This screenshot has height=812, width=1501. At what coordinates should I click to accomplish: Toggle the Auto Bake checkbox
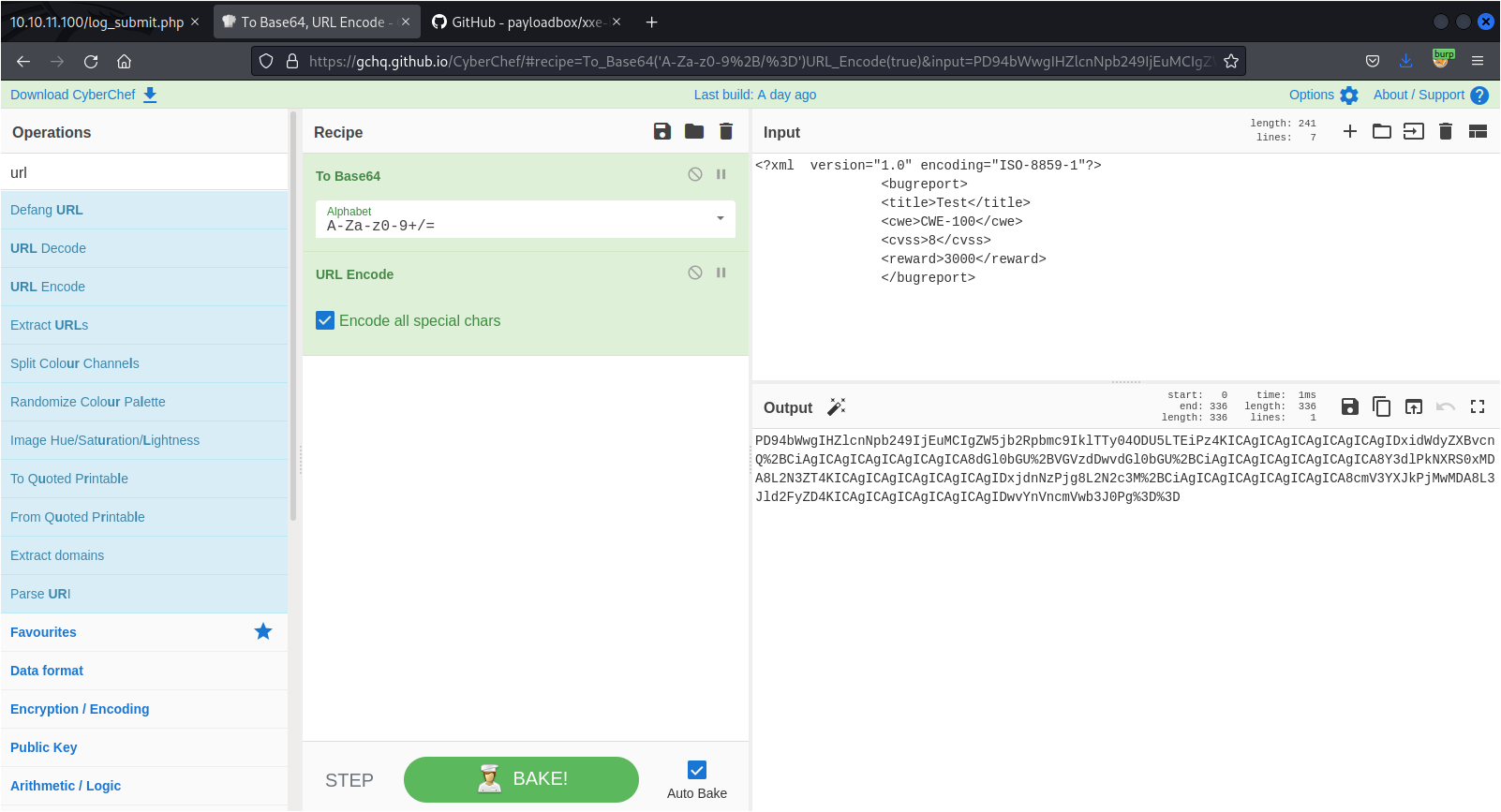(x=697, y=770)
